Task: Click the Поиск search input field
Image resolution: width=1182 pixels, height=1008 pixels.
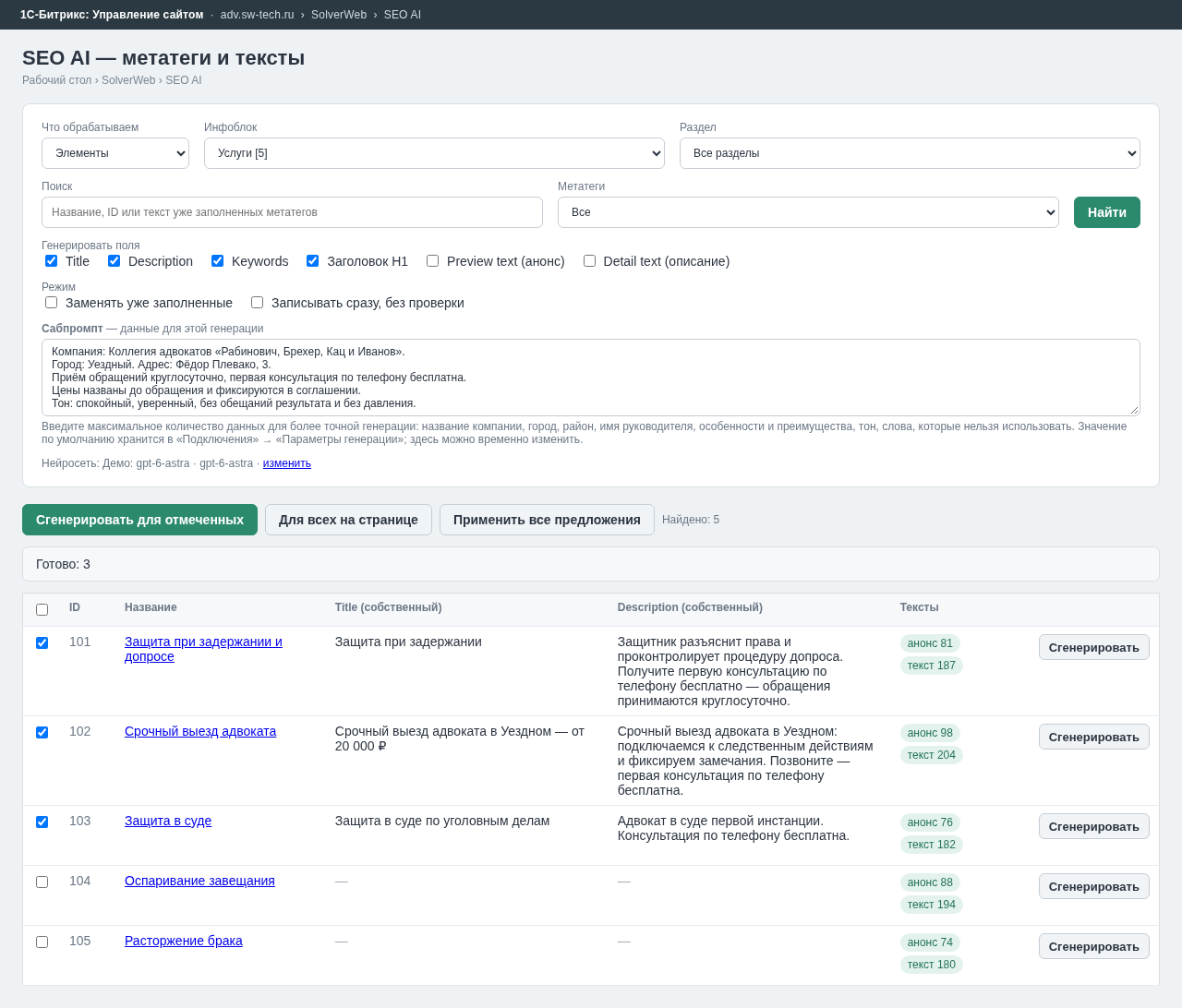Action: point(292,212)
